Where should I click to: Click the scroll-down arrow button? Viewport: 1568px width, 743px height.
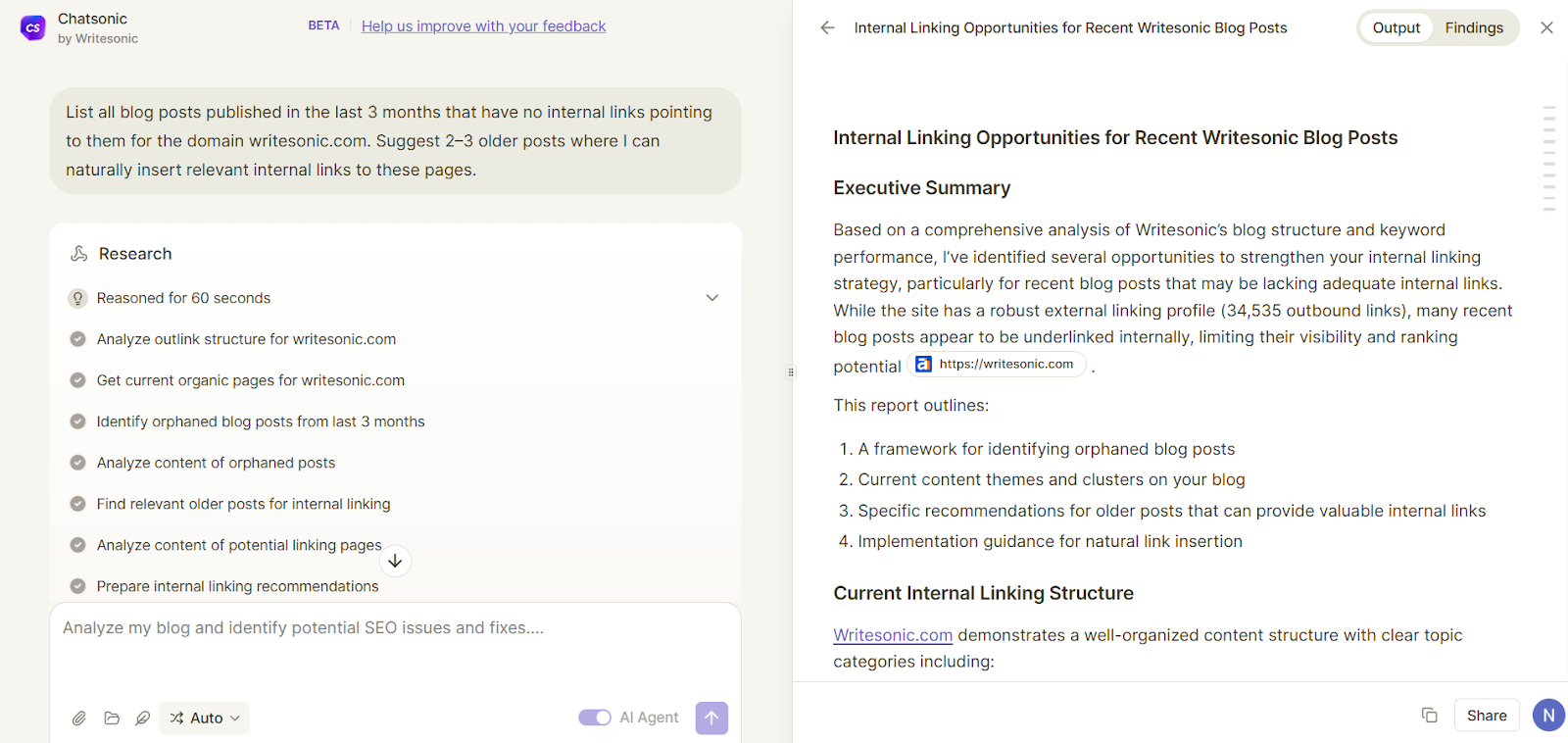point(395,561)
